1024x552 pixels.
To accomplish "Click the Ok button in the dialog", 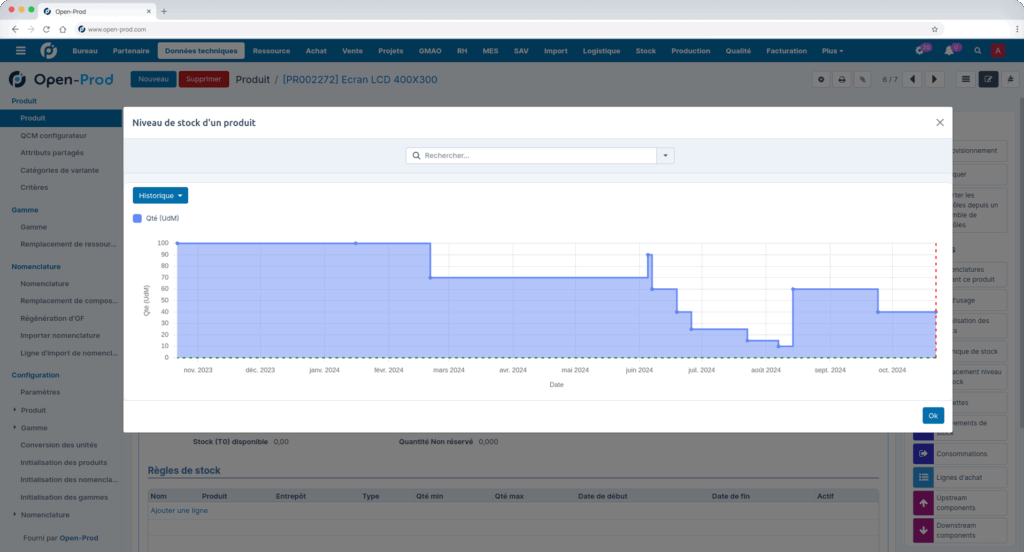I will (x=933, y=415).
